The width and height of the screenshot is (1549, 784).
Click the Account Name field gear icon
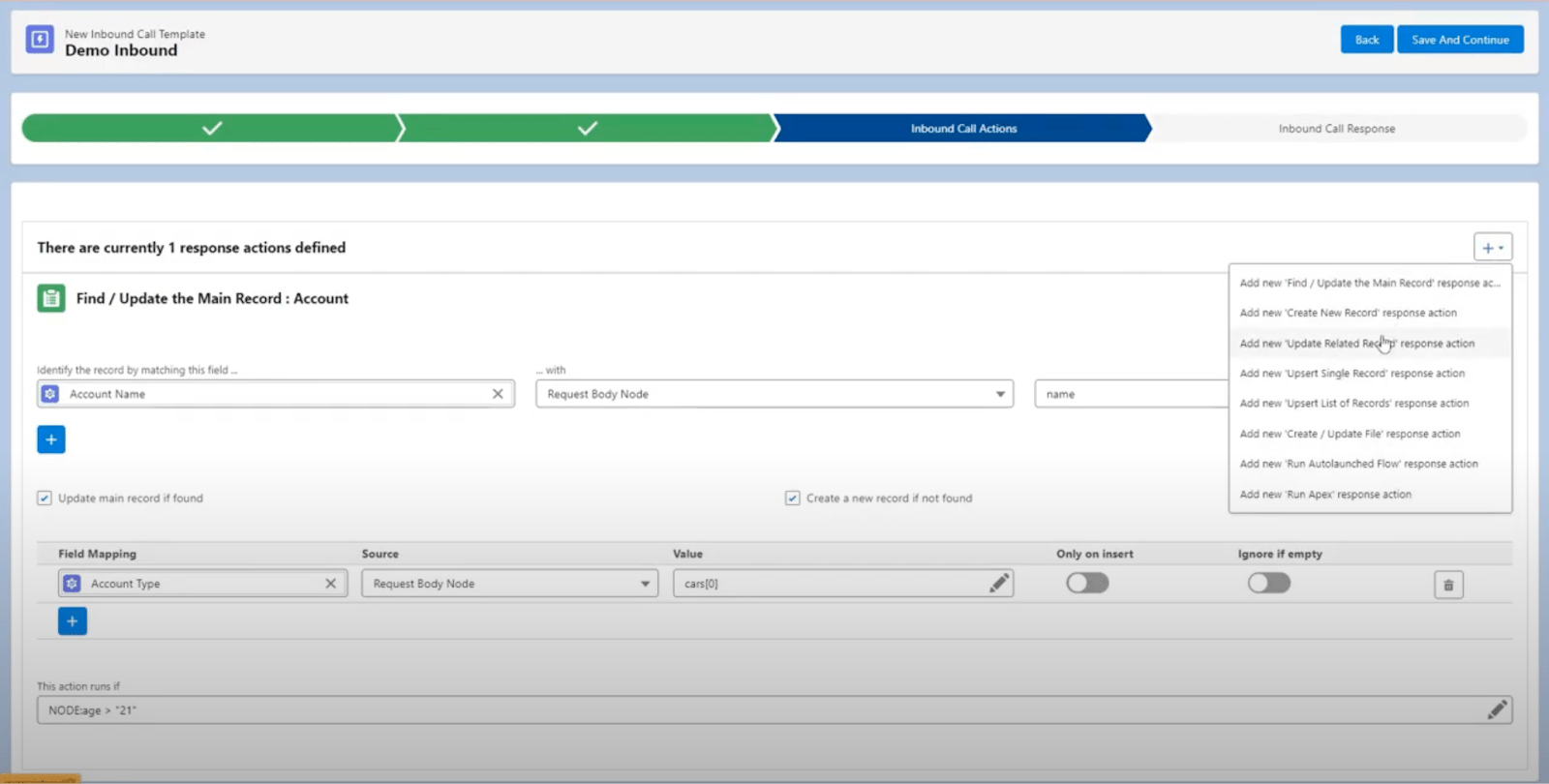click(50, 394)
